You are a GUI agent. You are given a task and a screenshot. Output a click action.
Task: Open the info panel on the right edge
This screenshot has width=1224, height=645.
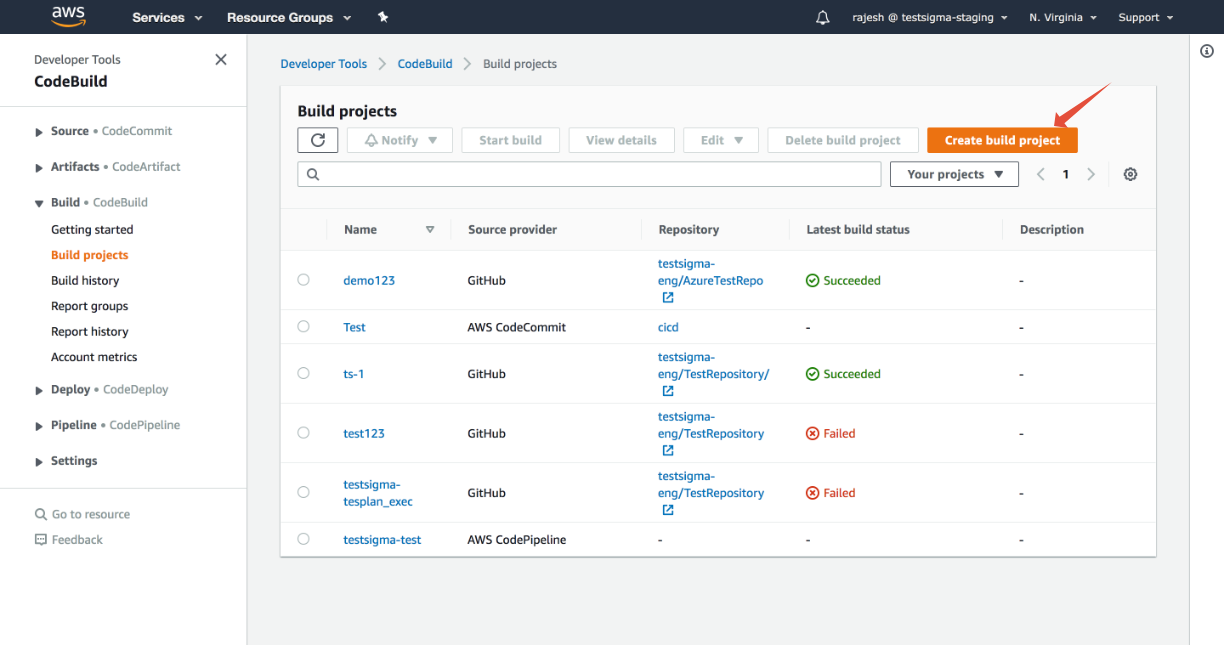coord(1206,50)
